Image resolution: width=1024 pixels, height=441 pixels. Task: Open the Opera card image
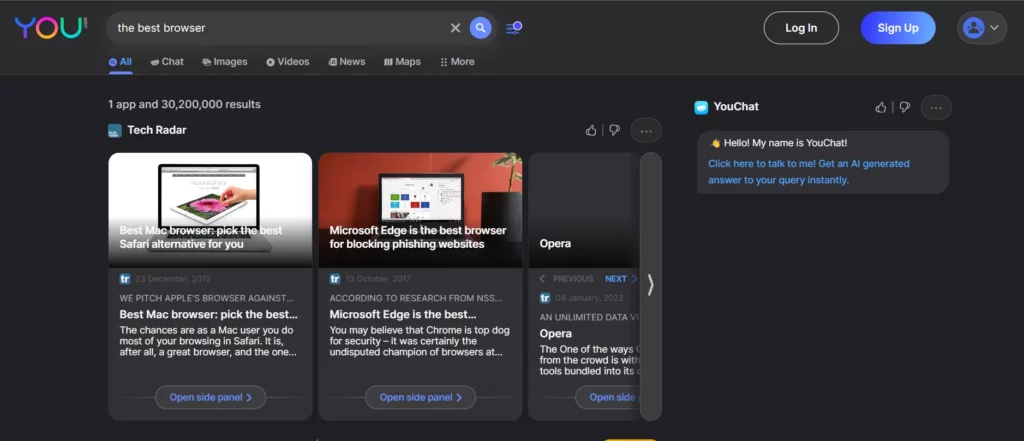coord(584,210)
